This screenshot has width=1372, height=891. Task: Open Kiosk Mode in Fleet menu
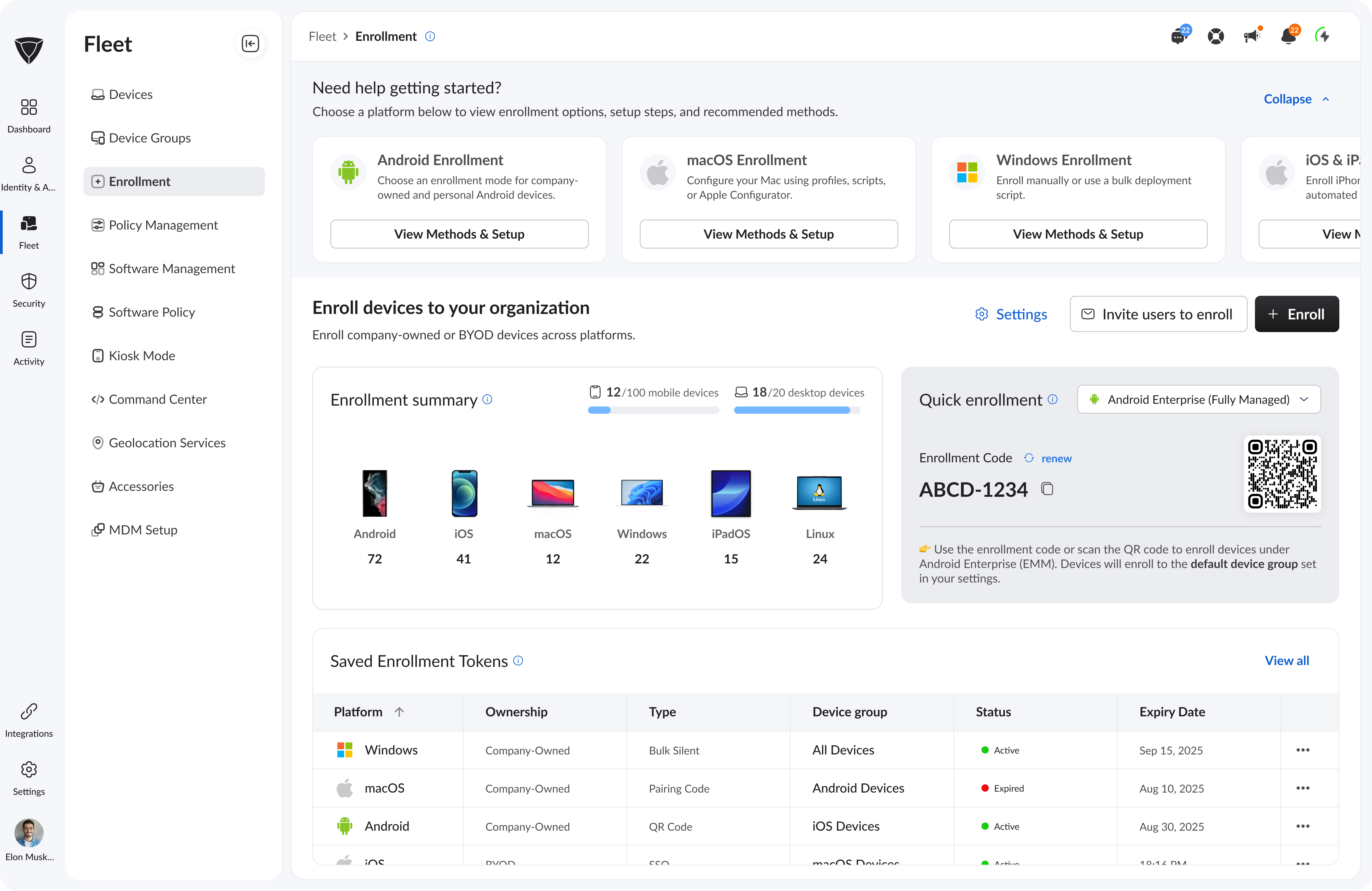click(x=174, y=356)
